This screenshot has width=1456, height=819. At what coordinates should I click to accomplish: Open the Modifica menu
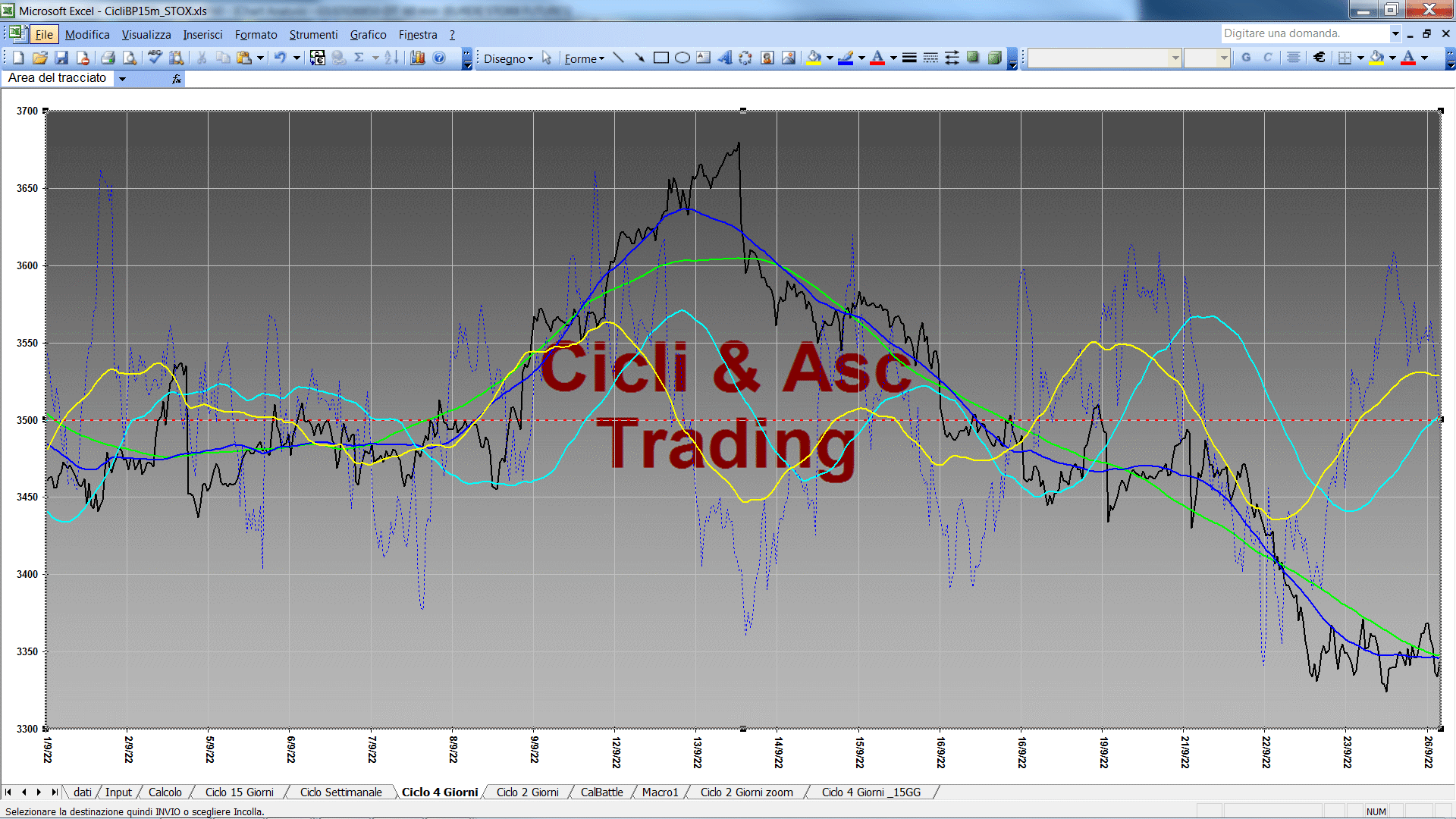coord(87,34)
